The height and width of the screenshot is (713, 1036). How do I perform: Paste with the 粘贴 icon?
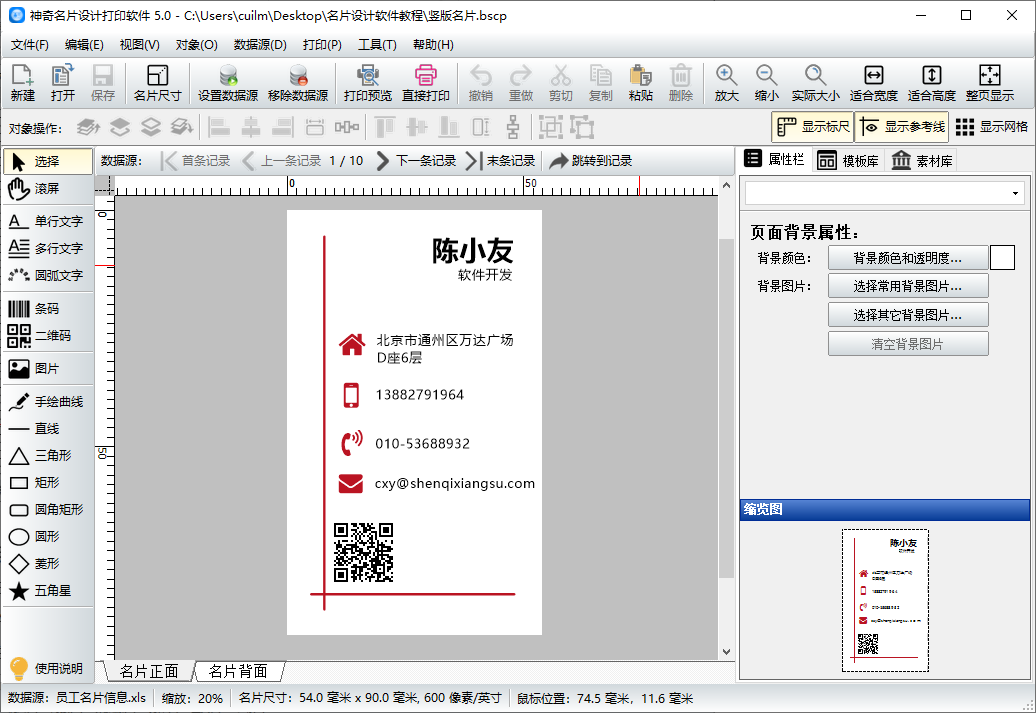(640, 83)
